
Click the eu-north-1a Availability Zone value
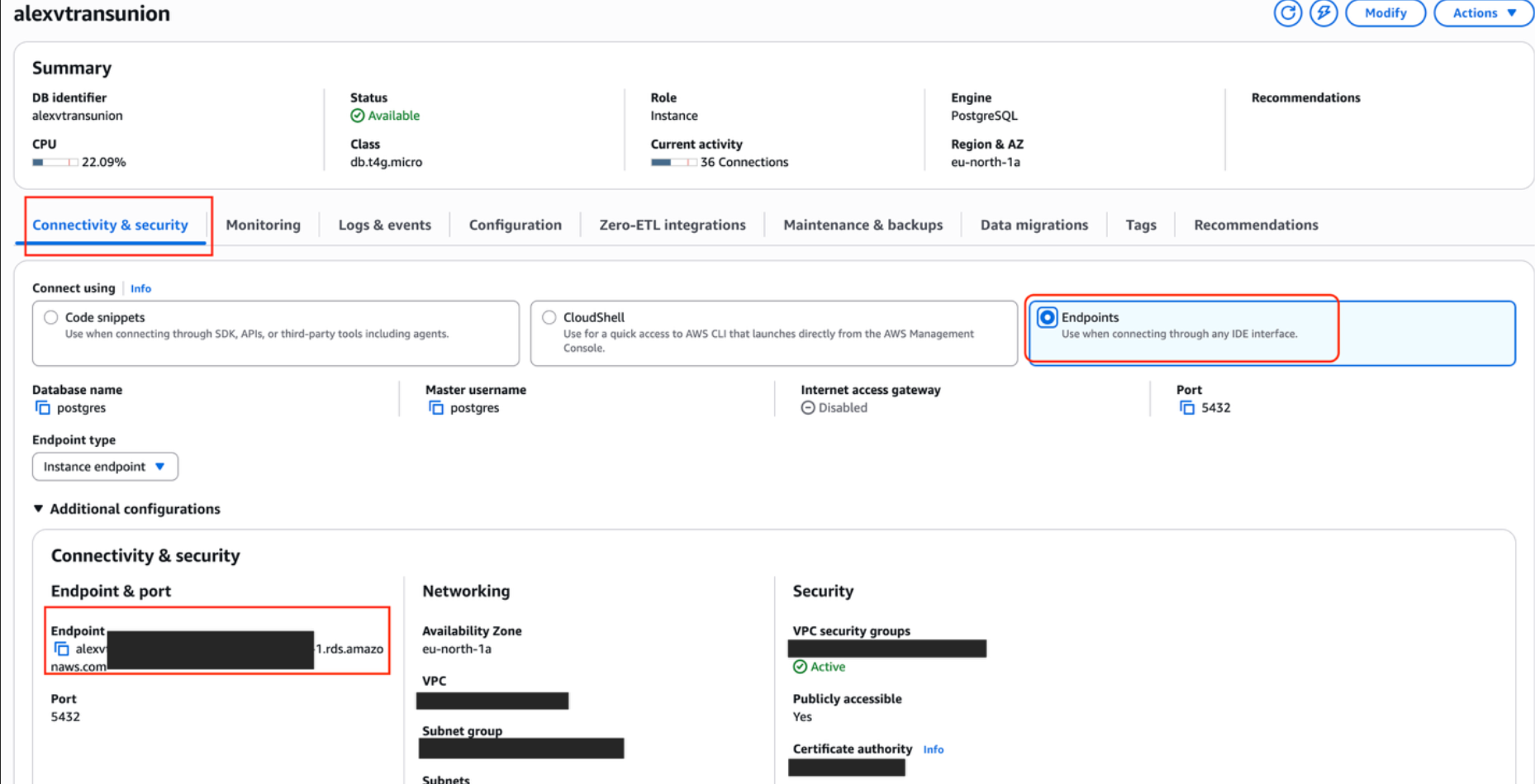[x=457, y=649]
